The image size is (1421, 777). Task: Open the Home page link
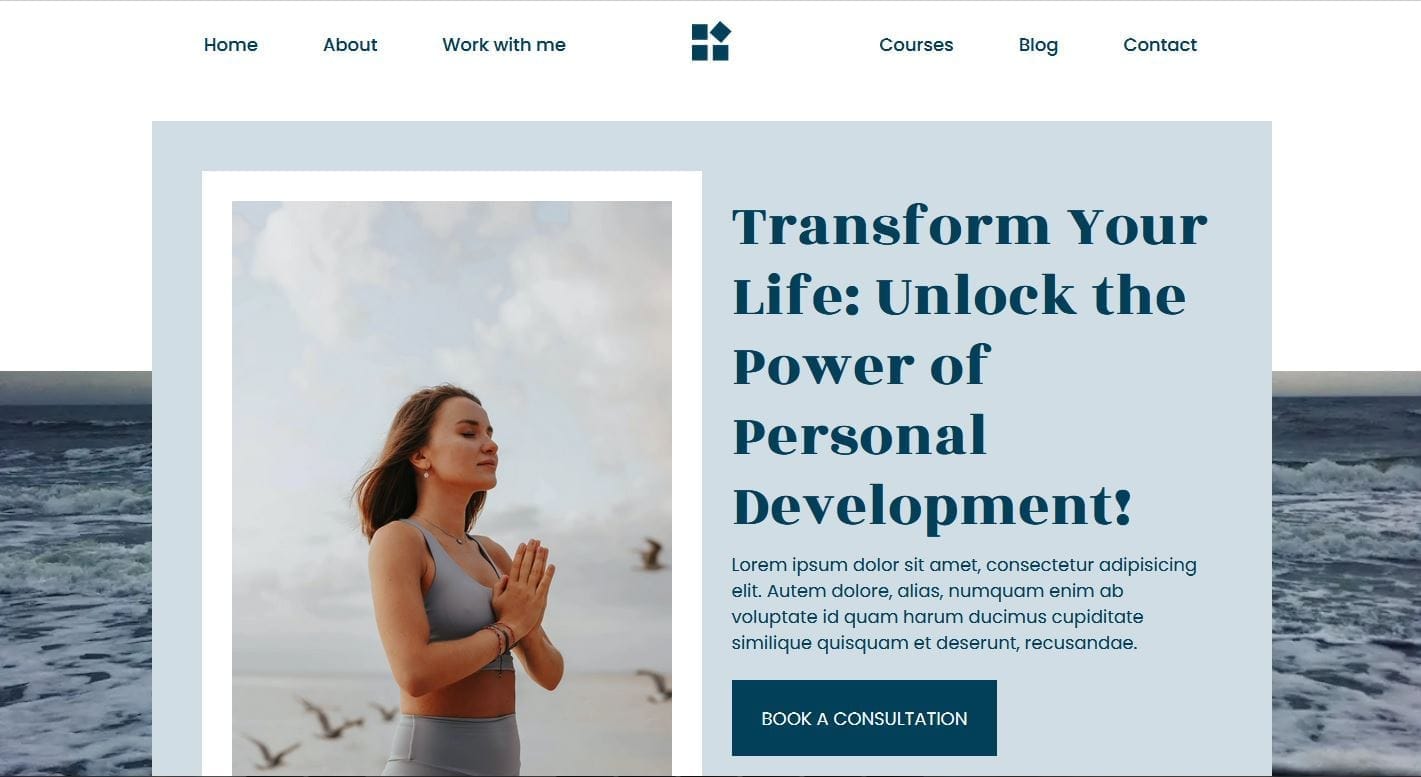231,45
